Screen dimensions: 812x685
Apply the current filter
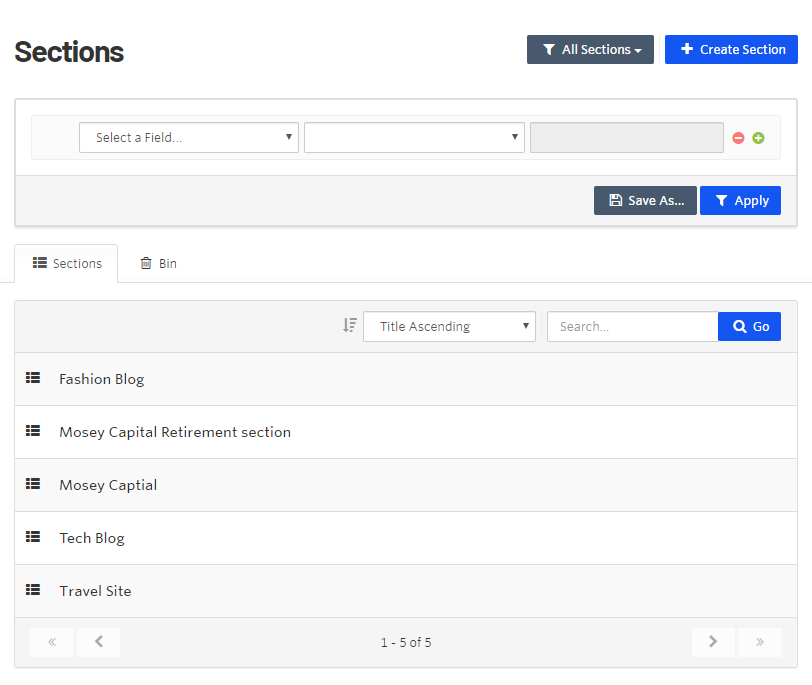(x=740, y=201)
